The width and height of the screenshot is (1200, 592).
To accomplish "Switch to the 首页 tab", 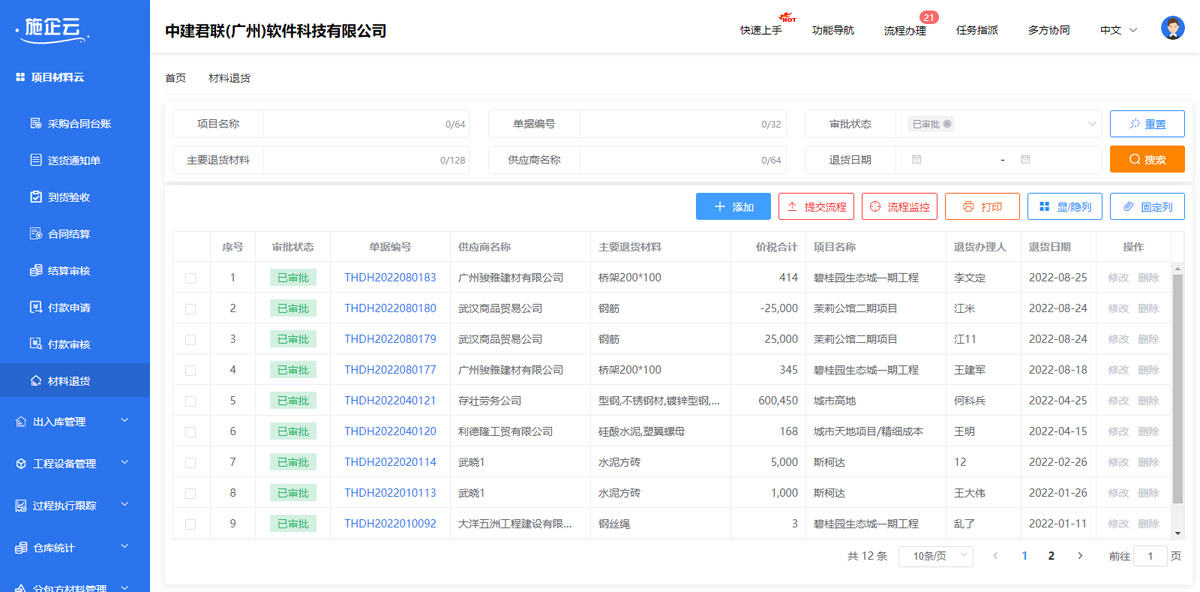I will coord(175,78).
